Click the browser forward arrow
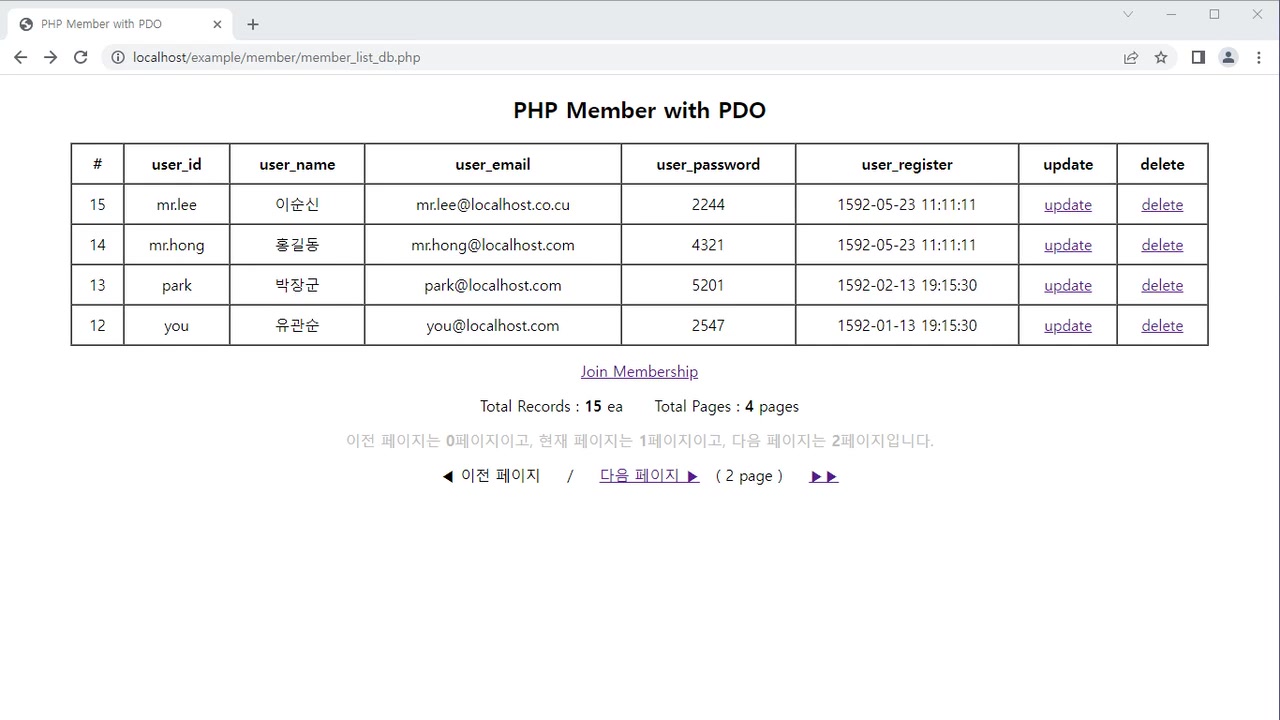Screen dimensions: 1280x720 50,57
